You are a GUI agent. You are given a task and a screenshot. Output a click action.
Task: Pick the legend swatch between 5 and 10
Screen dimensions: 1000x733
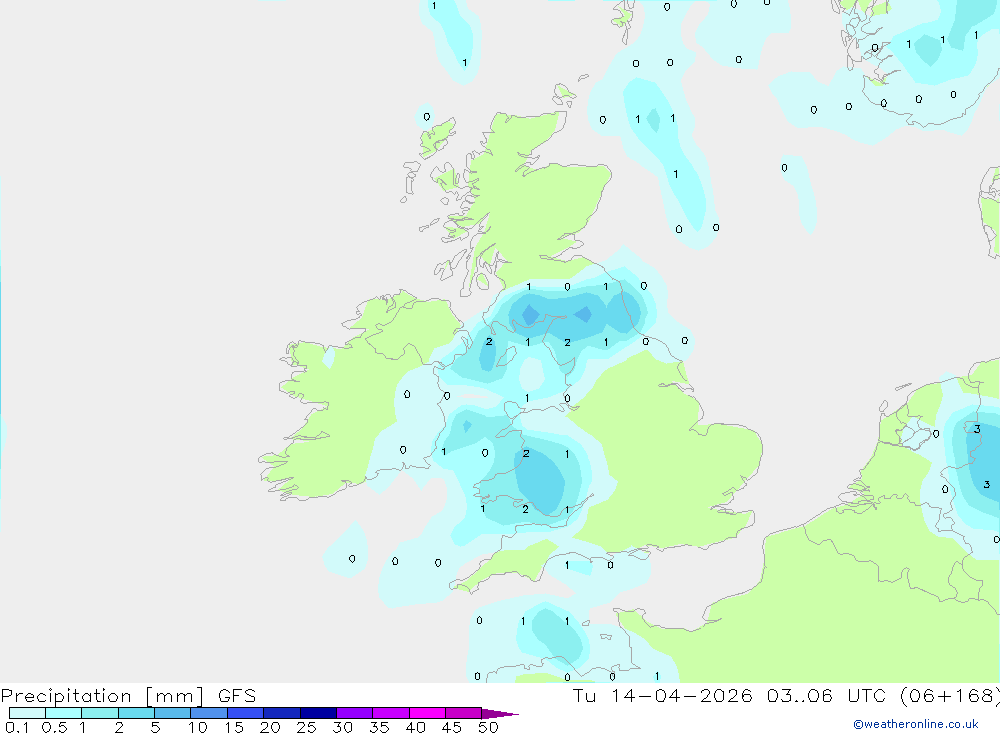(x=173, y=713)
